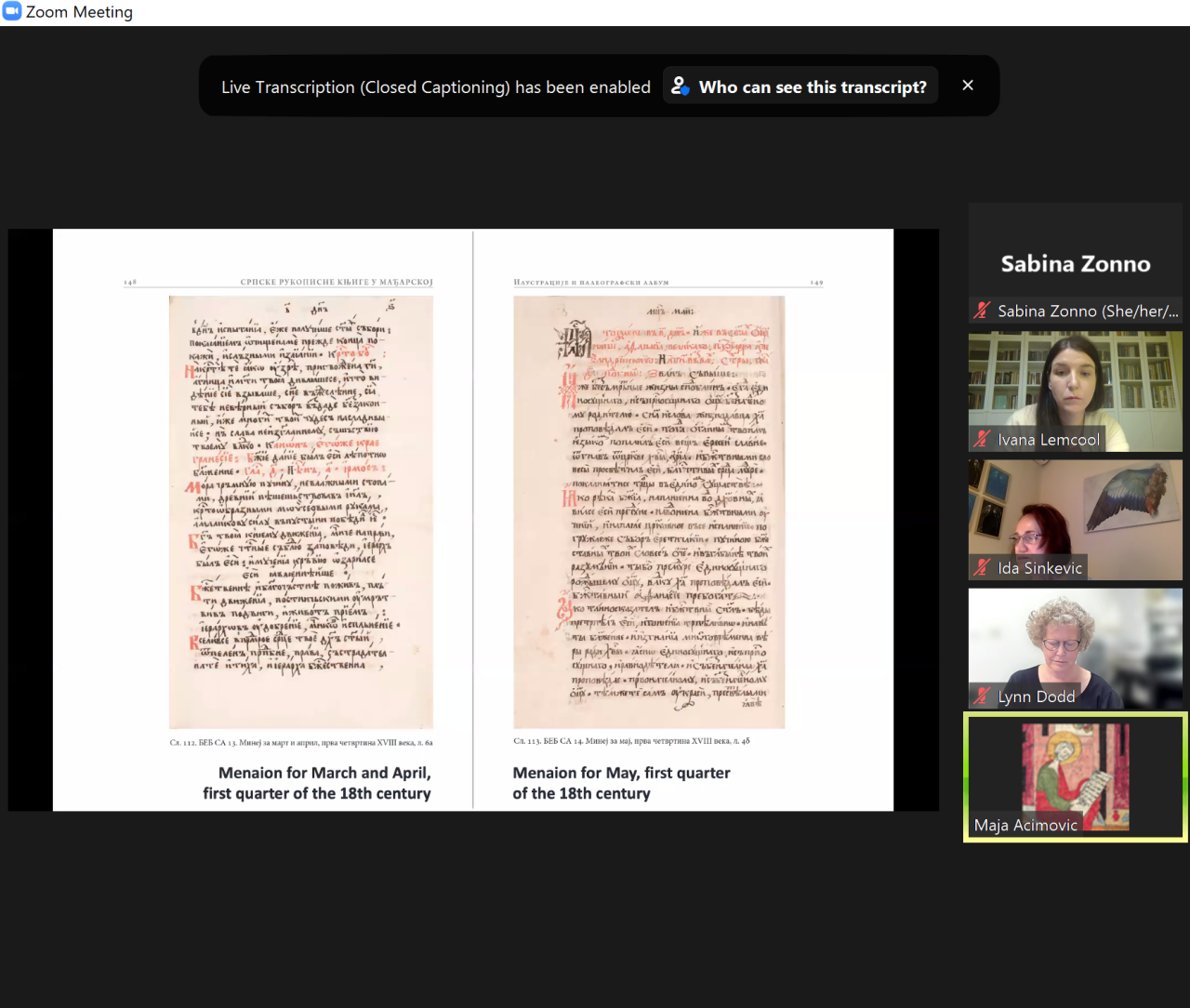
Task: Click the 'Zoom Meeting' window title text
Action: tap(79, 12)
